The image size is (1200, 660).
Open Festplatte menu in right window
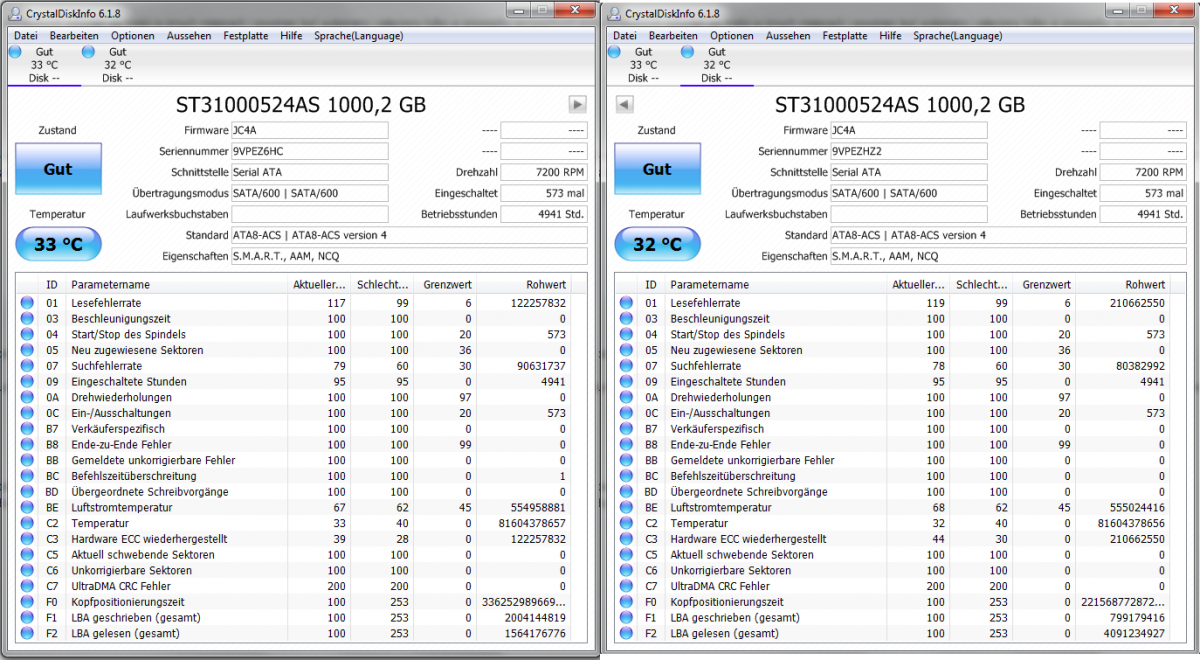tap(845, 35)
